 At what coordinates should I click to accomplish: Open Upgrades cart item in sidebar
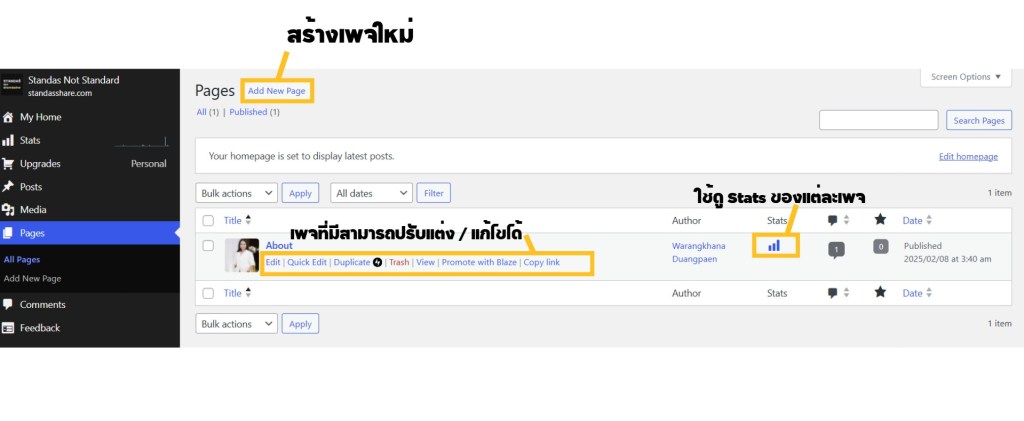coord(40,163)
